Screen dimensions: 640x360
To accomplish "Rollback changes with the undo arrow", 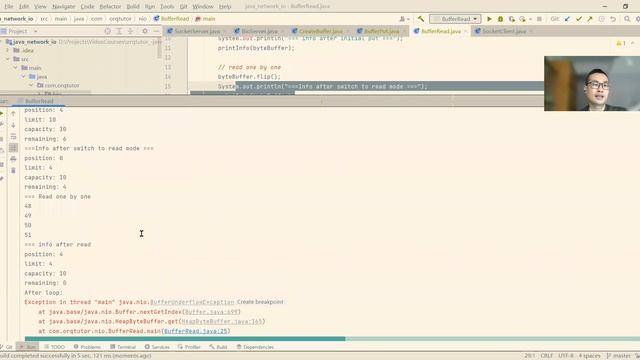I will [613, 19].
